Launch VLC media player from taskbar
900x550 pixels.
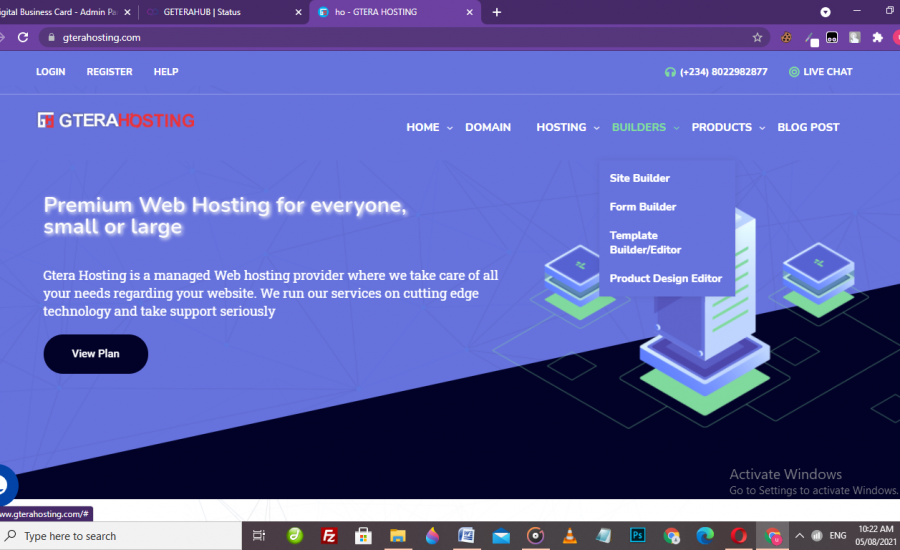pyautogui.click(x=569, y=536)
